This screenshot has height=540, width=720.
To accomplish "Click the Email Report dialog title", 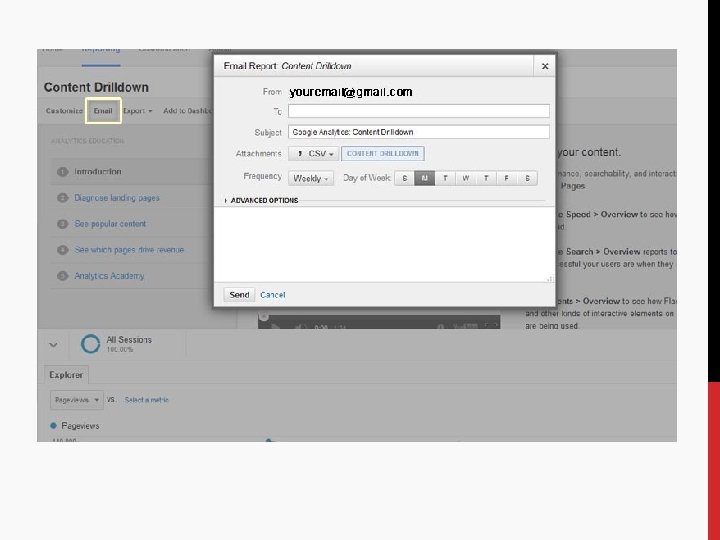I will point(287,66).
